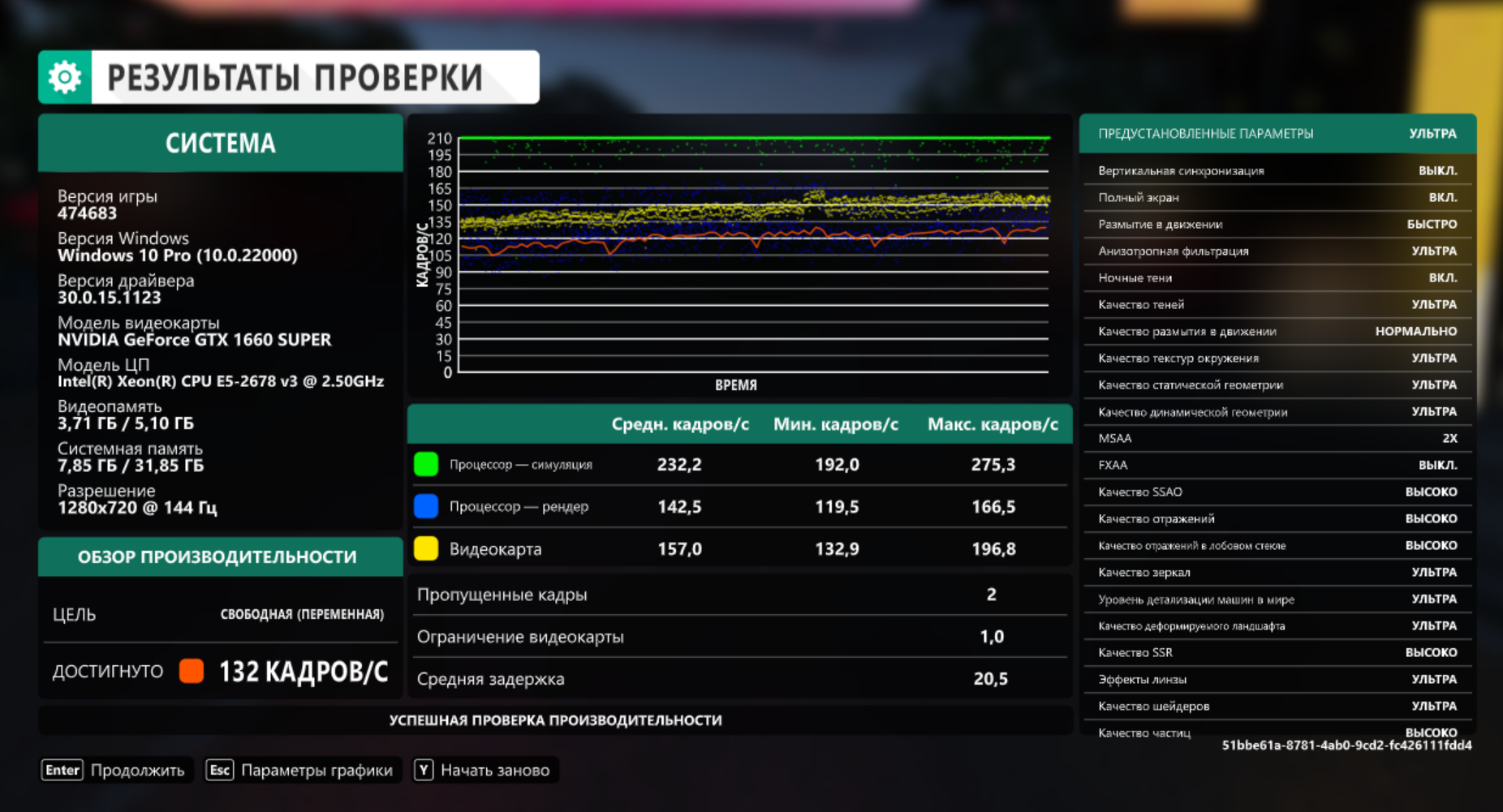The image size is (1503, 812).
Task: Click Качество деформируемого ландшафта row
Action: tap(1277, 625)
